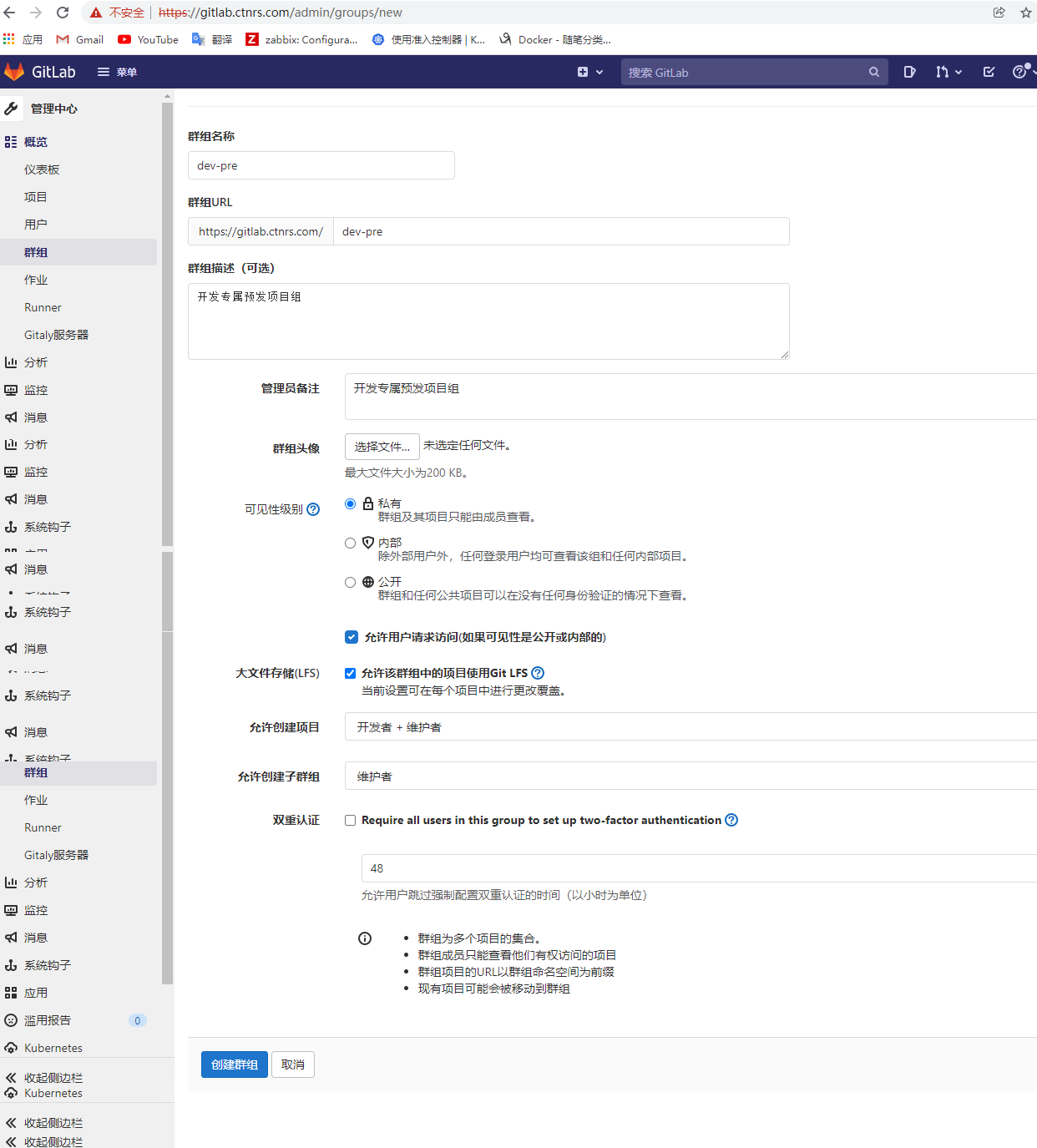This screenshot has height=1148, width=1037.
Task: Click the 不安全 security warning icon
Action: pyautogui.click(x=96, y=13)
